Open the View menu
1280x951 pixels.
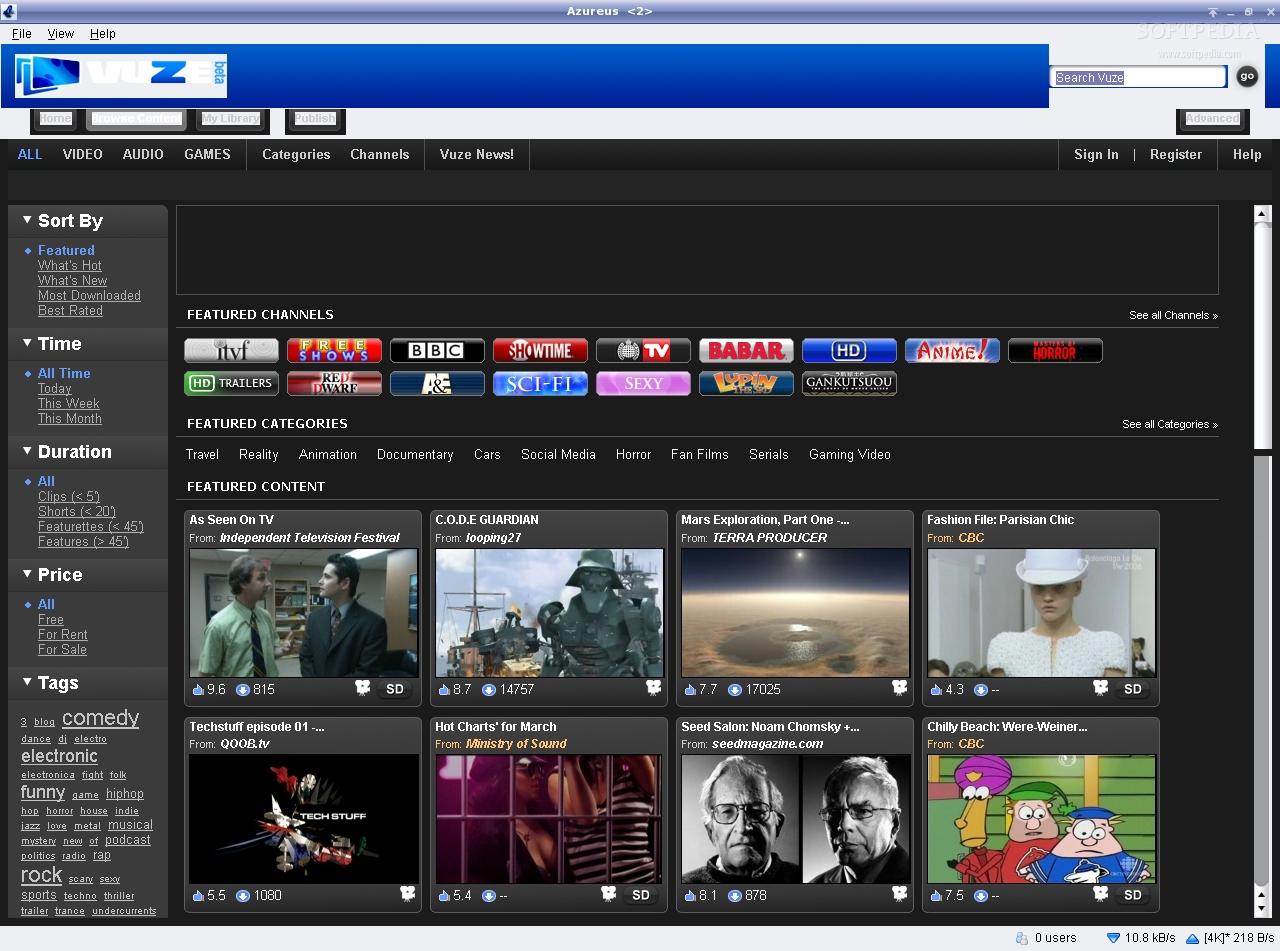61,33
